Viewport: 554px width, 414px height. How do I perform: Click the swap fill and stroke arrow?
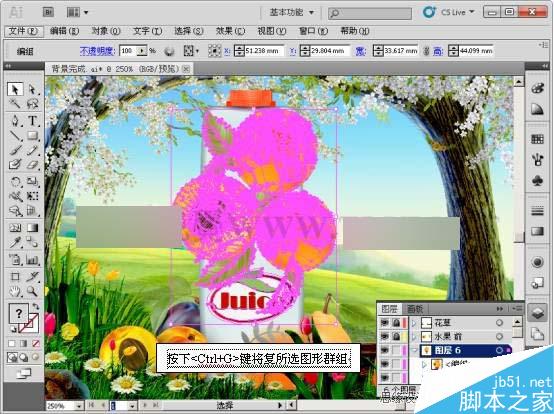(36, 306)
